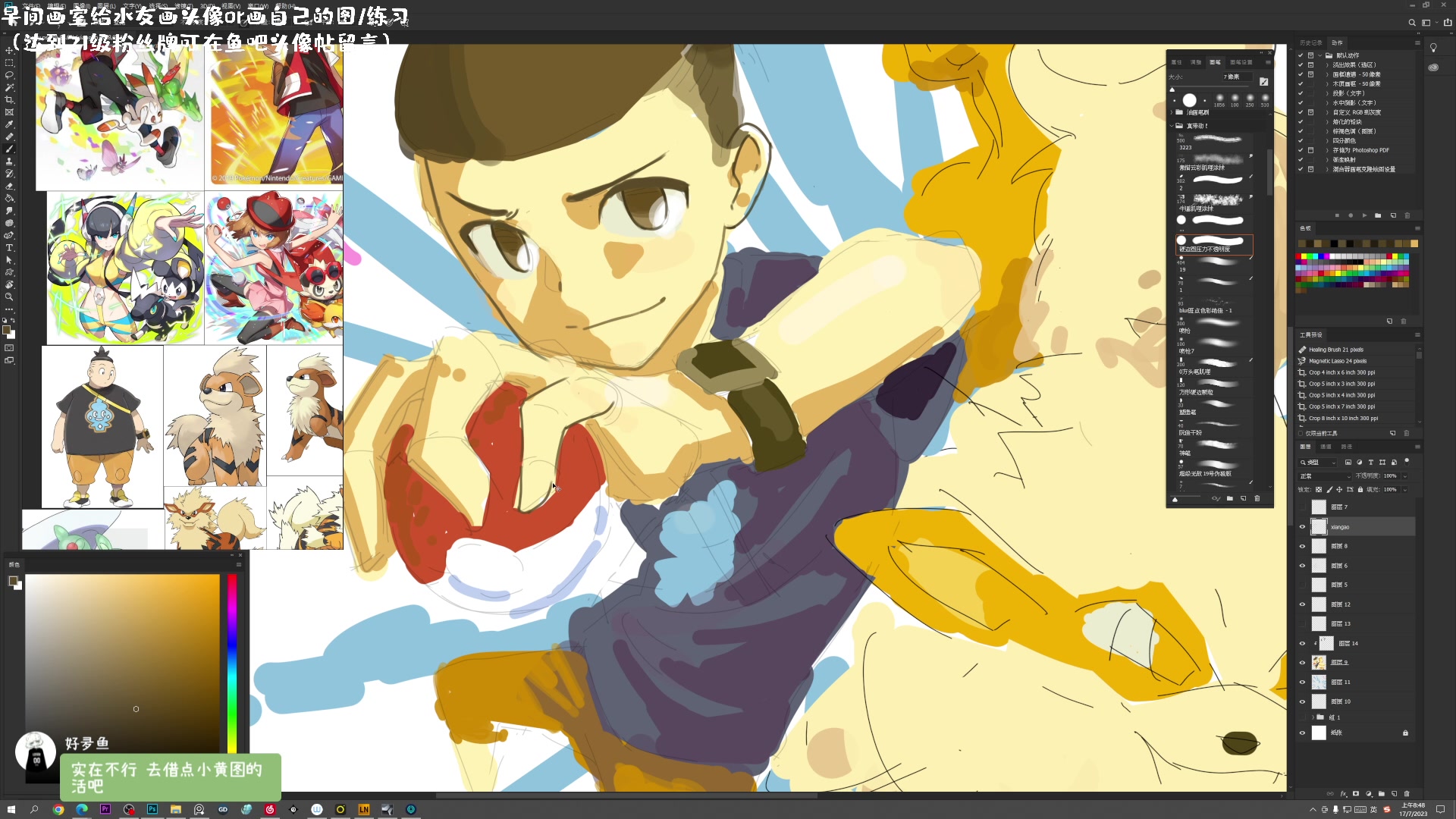The height and width of the screenshot is (819, 1456).
Task: Expand the 投影（文字） action
Action: tap(1327, 93)
